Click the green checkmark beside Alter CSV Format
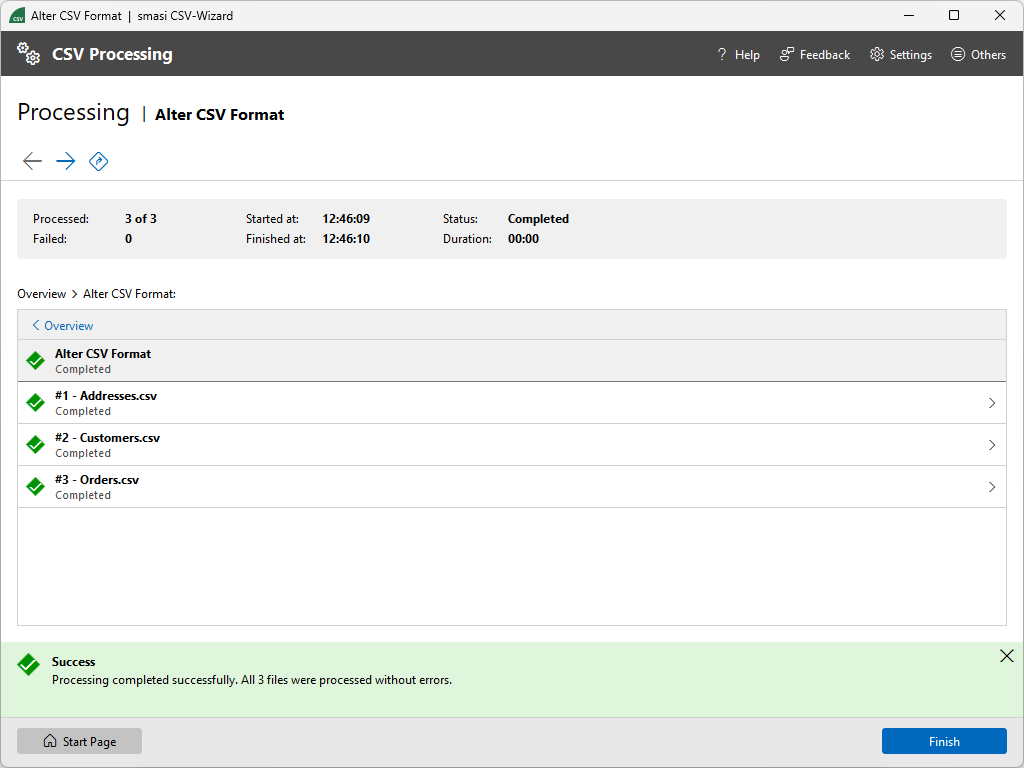 [35, 360]
